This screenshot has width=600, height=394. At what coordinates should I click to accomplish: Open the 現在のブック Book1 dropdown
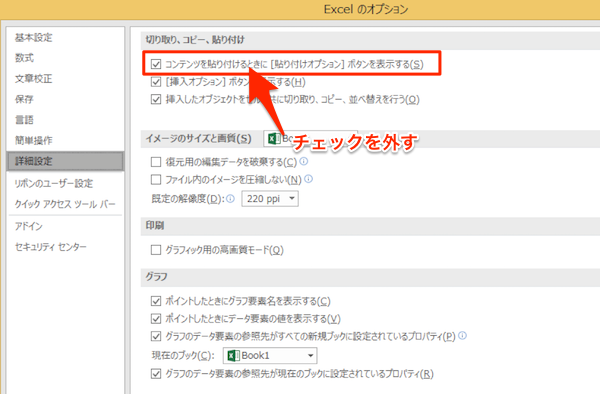[270, 356]
